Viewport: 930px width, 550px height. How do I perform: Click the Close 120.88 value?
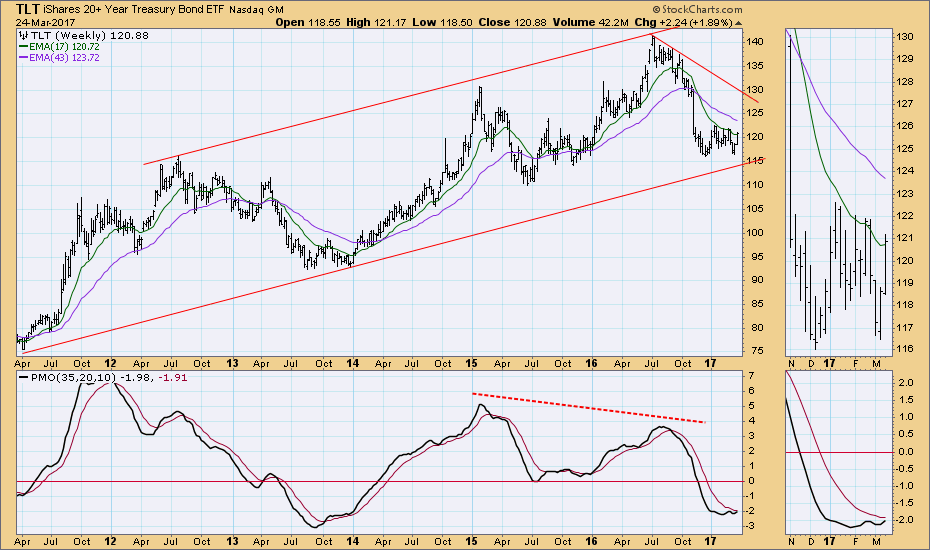[512, 22]
